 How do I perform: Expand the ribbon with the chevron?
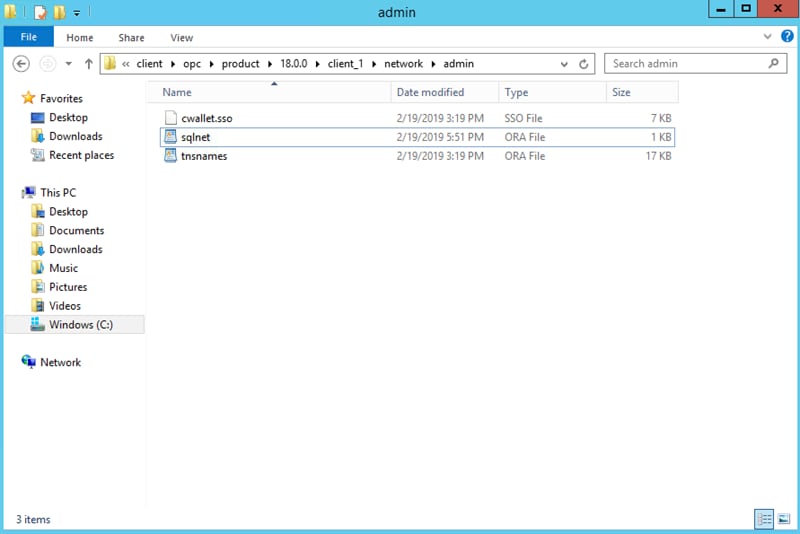click(767, 37)
